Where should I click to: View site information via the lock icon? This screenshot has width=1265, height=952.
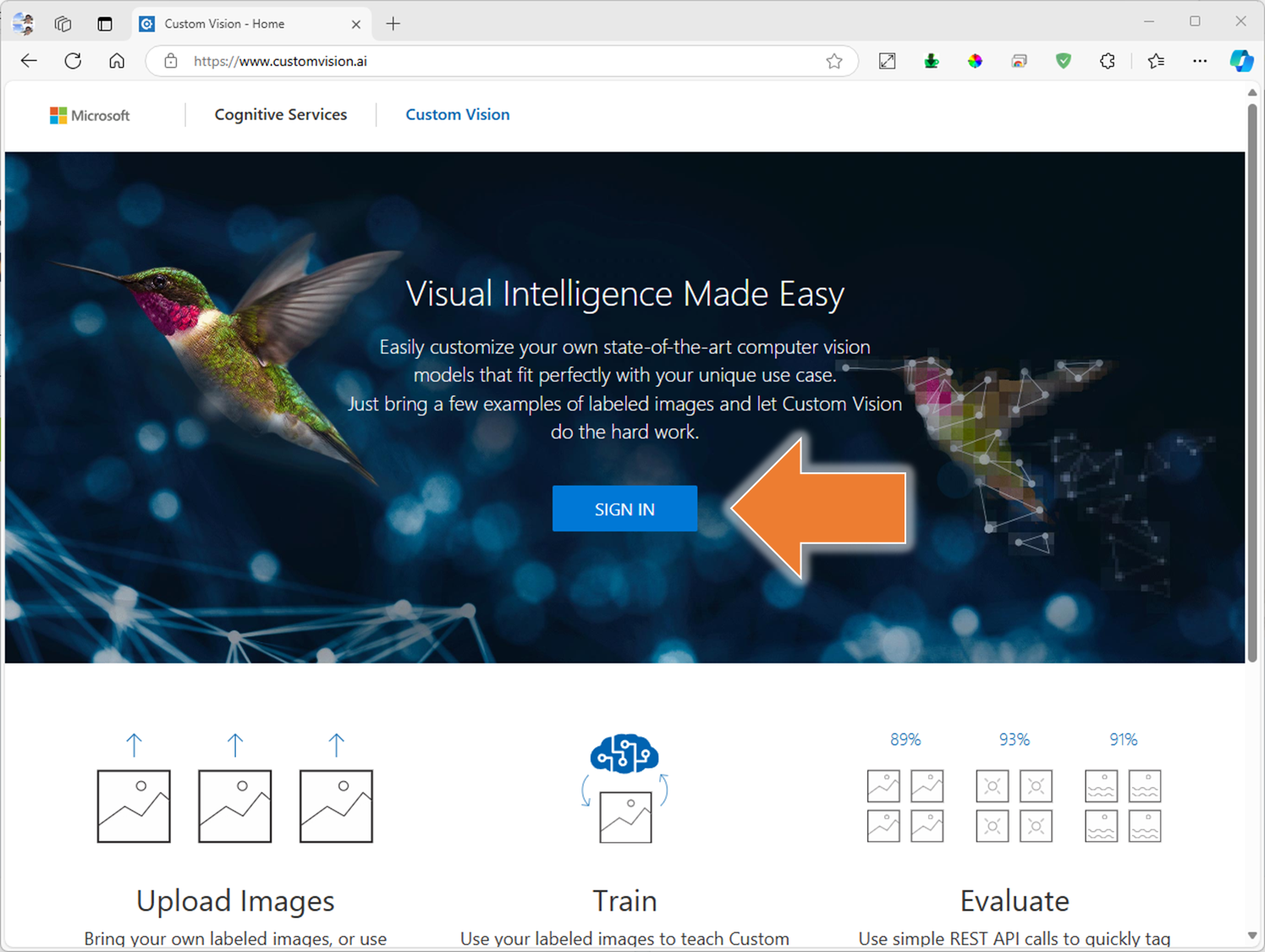(x=171, y=61)
